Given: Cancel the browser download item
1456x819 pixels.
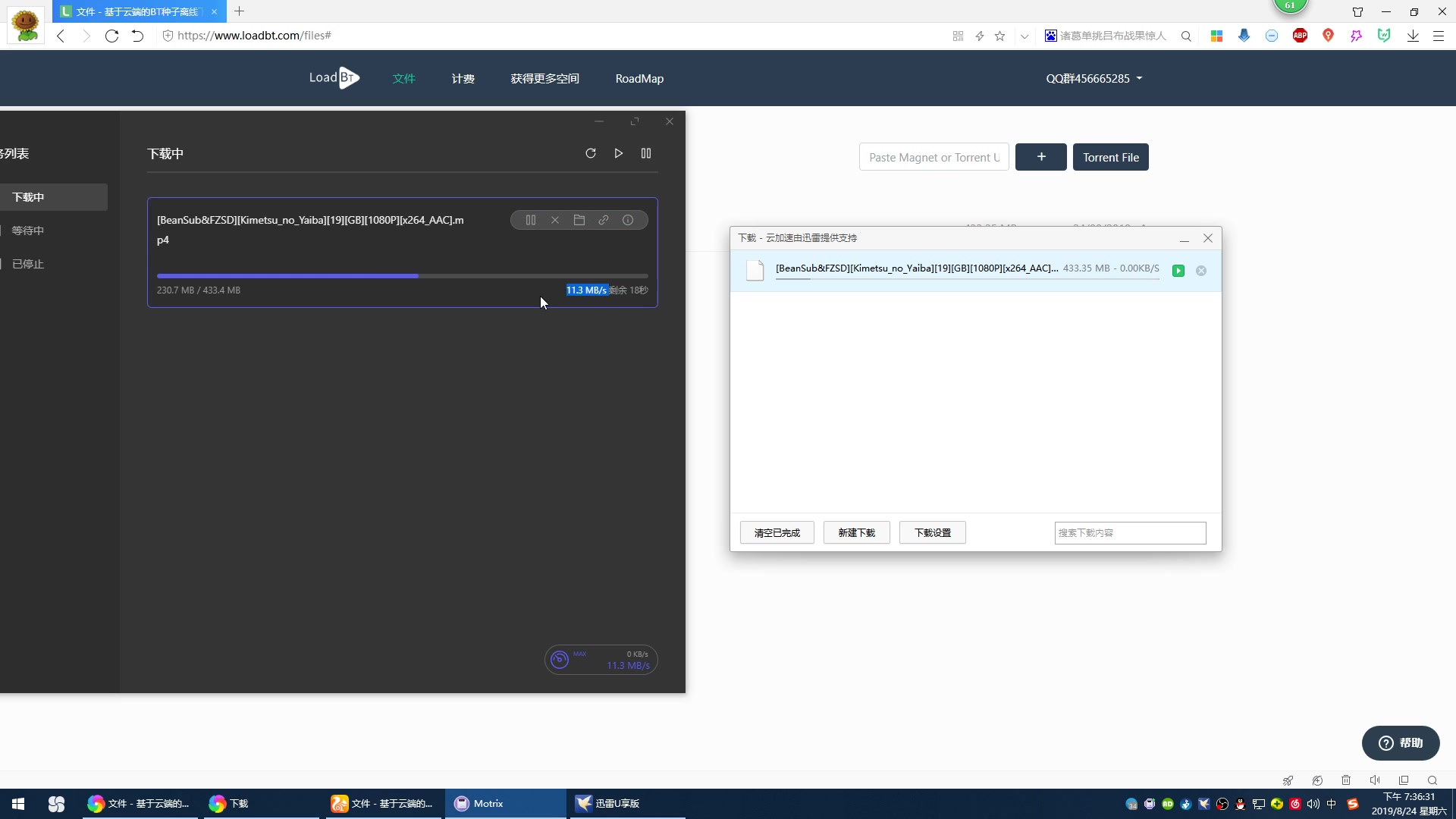Looking at the screenshot, I should pyautogui.click(x=1201, y=271).
